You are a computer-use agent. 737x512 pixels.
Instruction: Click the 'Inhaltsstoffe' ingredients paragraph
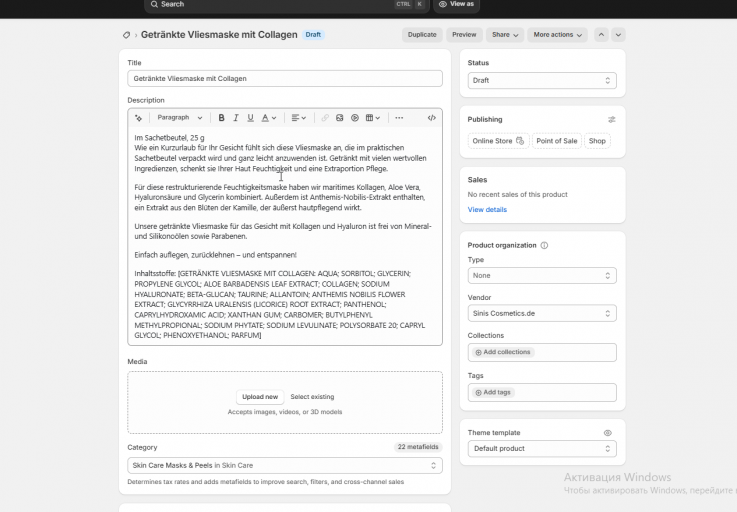(x=280, y=304)
